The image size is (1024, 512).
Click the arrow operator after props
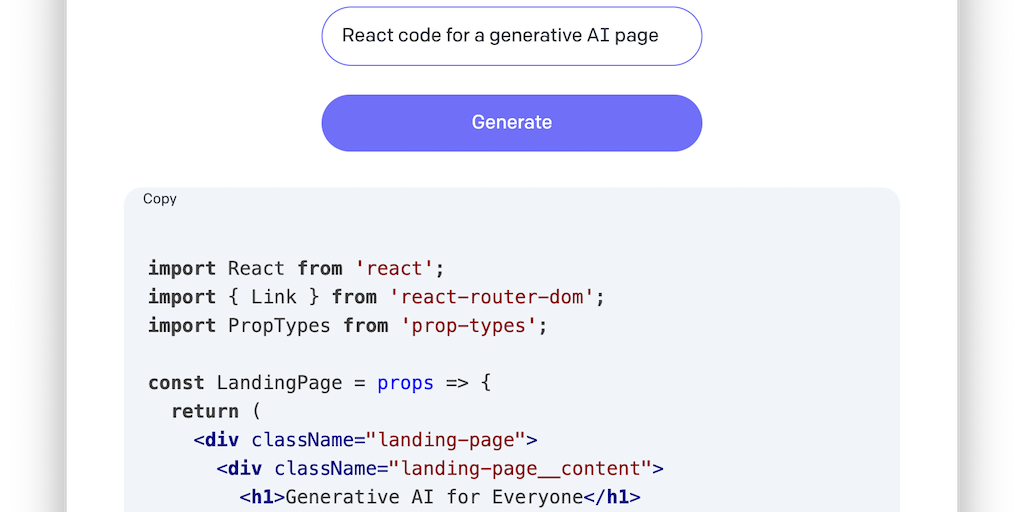tap(457, 383)
